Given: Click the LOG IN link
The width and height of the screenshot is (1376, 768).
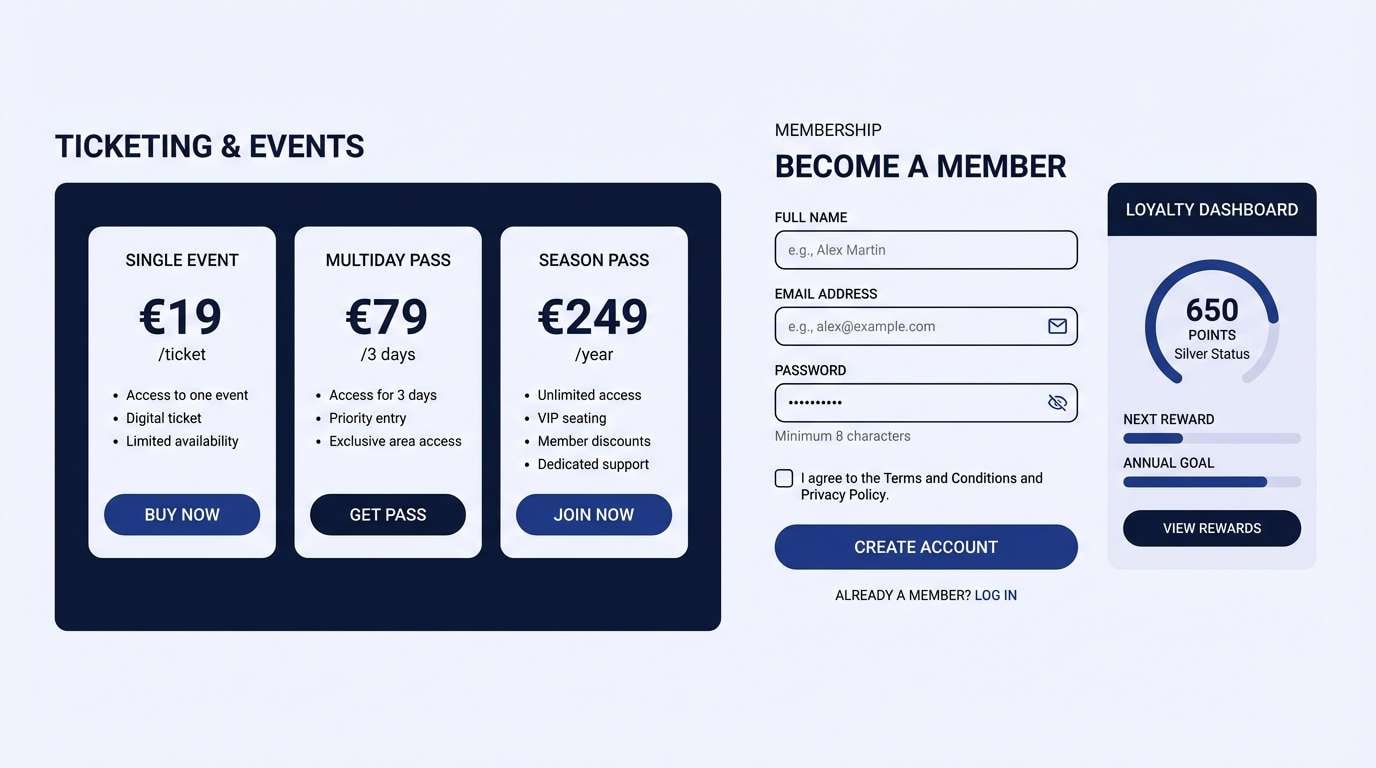Looking at the screenshot, I should point(996,594).
